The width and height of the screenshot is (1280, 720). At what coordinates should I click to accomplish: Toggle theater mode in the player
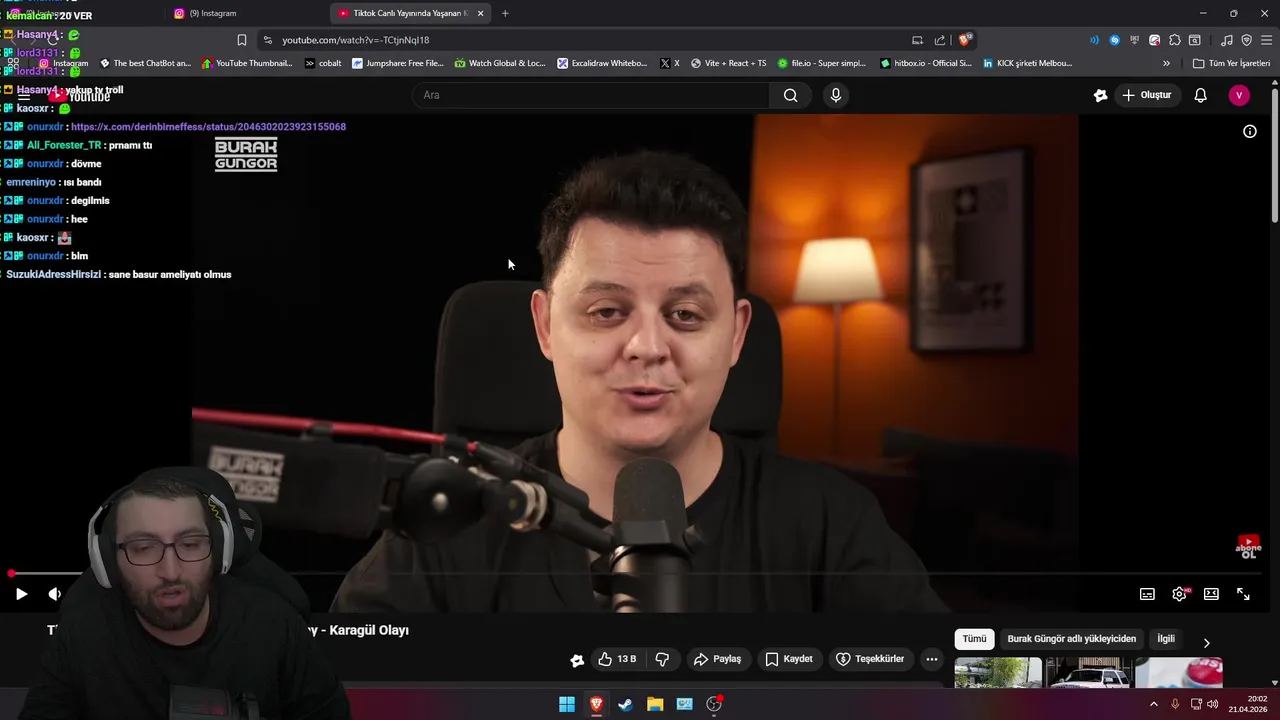click(1211, 594)
